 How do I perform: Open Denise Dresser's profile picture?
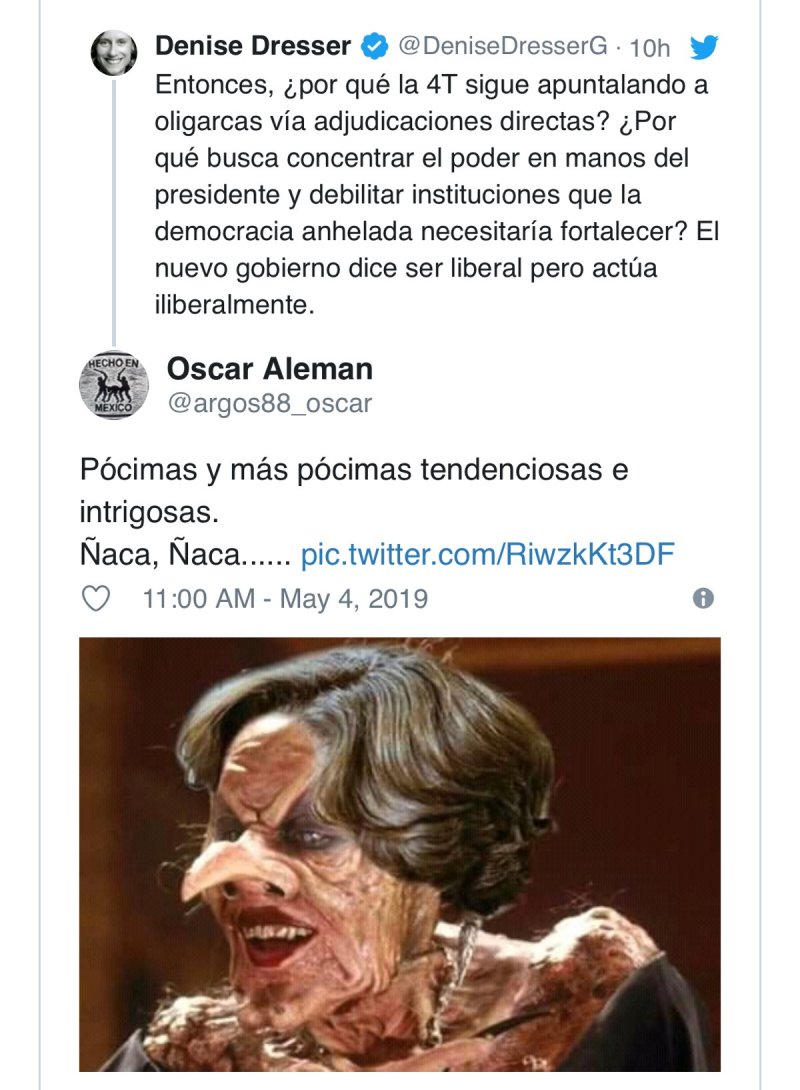point(115,51)
